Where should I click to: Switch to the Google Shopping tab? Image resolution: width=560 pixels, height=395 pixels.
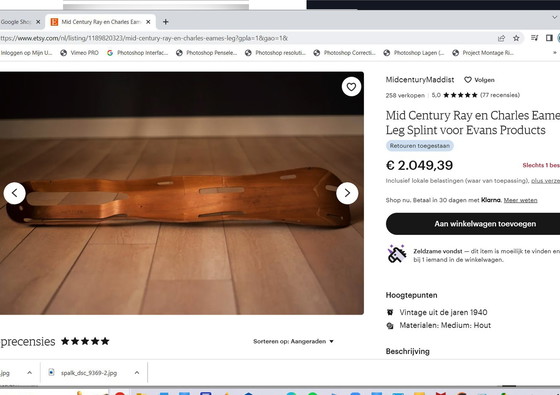pyautogui.click(x=16, y=22)
